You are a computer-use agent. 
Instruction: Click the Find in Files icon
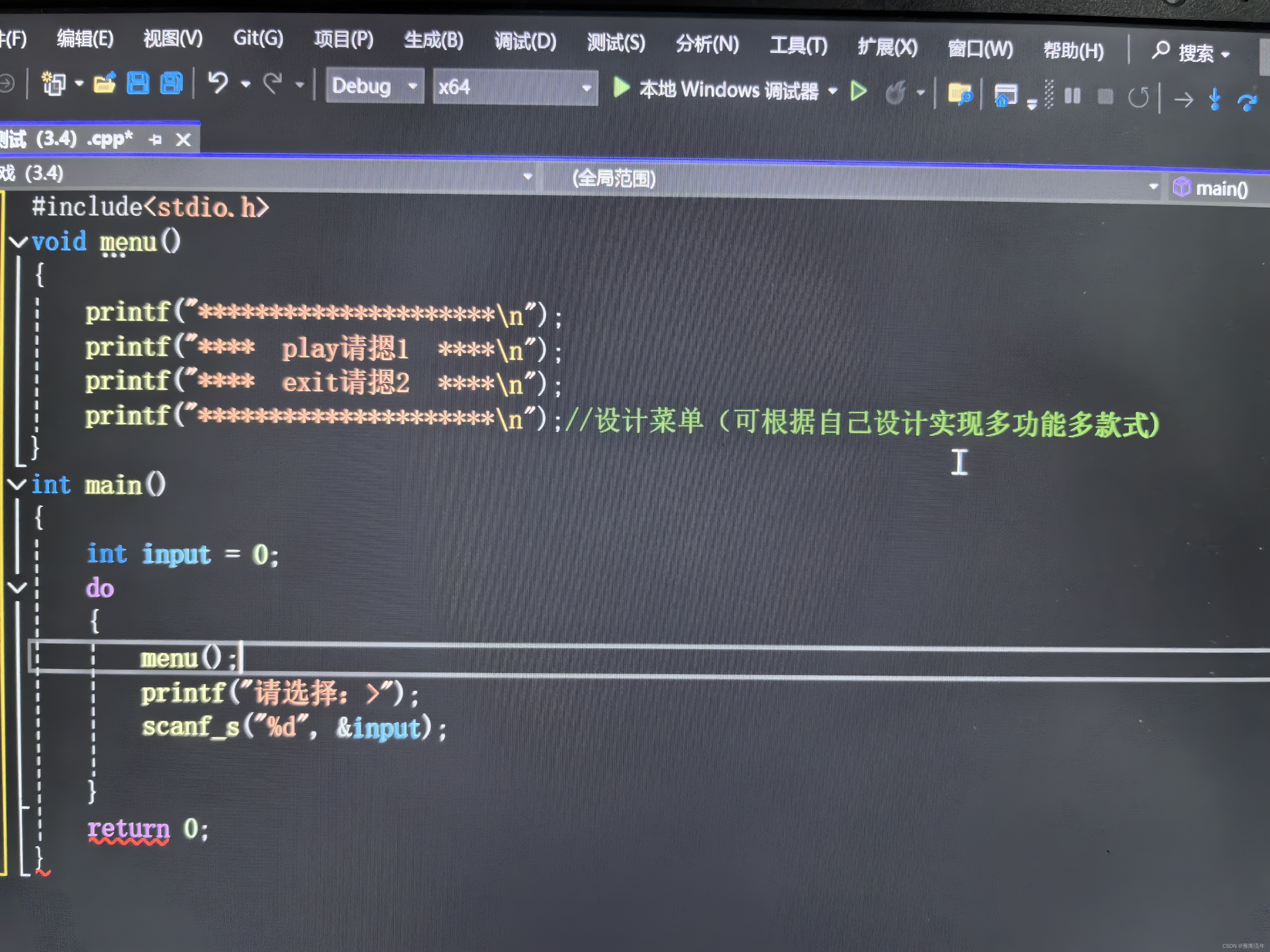point(960,94)
